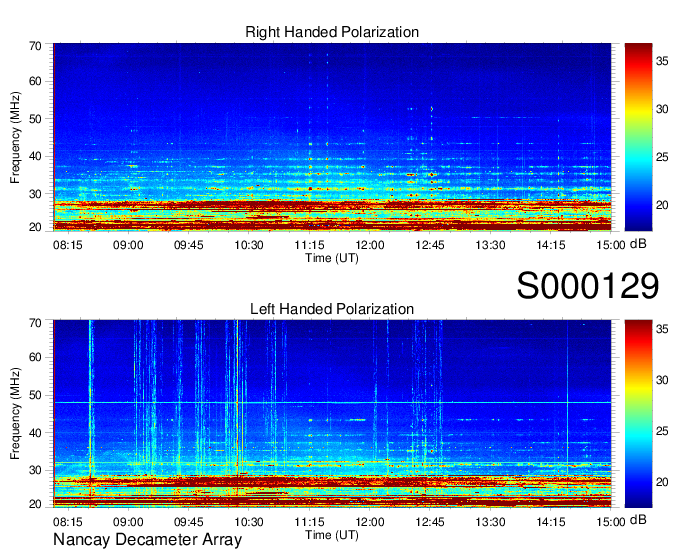Click the S000129 identifier label
Screen dimensions: 680x552
(x=588, y=286)
